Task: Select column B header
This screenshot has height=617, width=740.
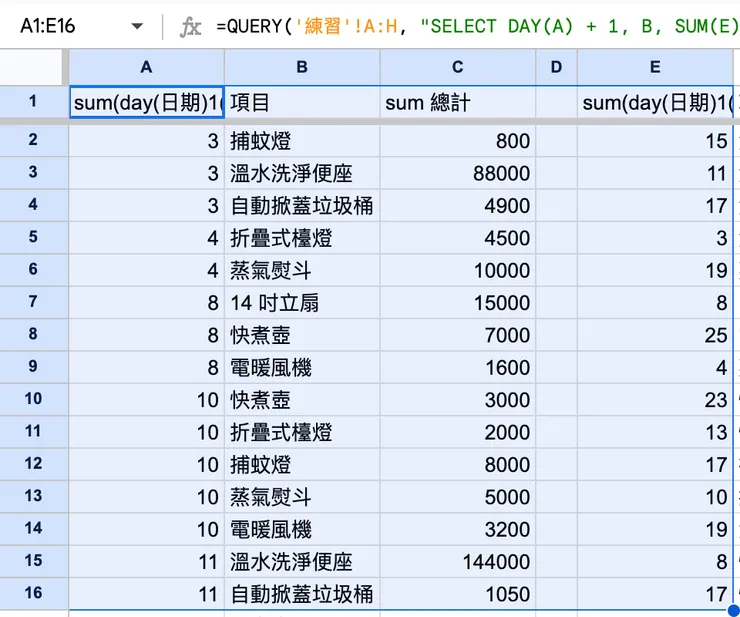Action: click(302, 67)
